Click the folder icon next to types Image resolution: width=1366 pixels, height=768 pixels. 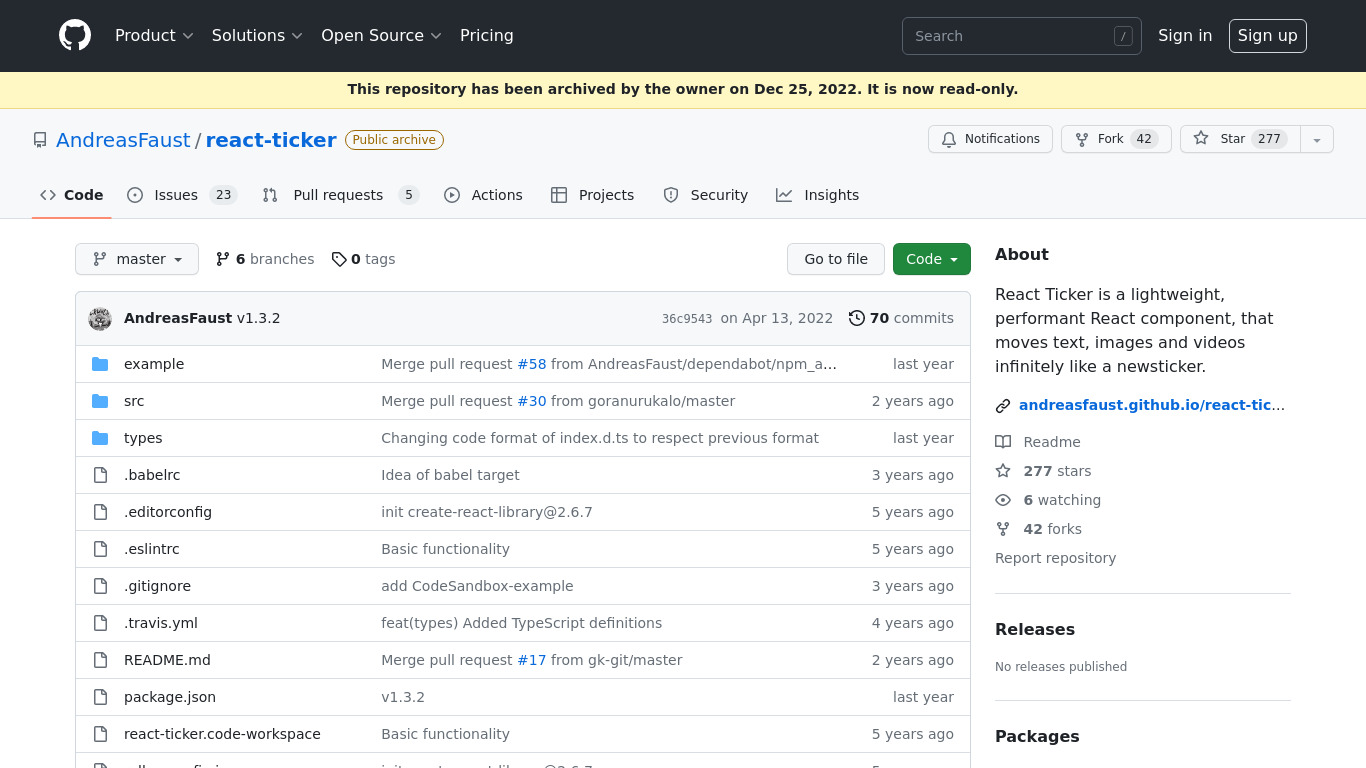click(100, 438)
